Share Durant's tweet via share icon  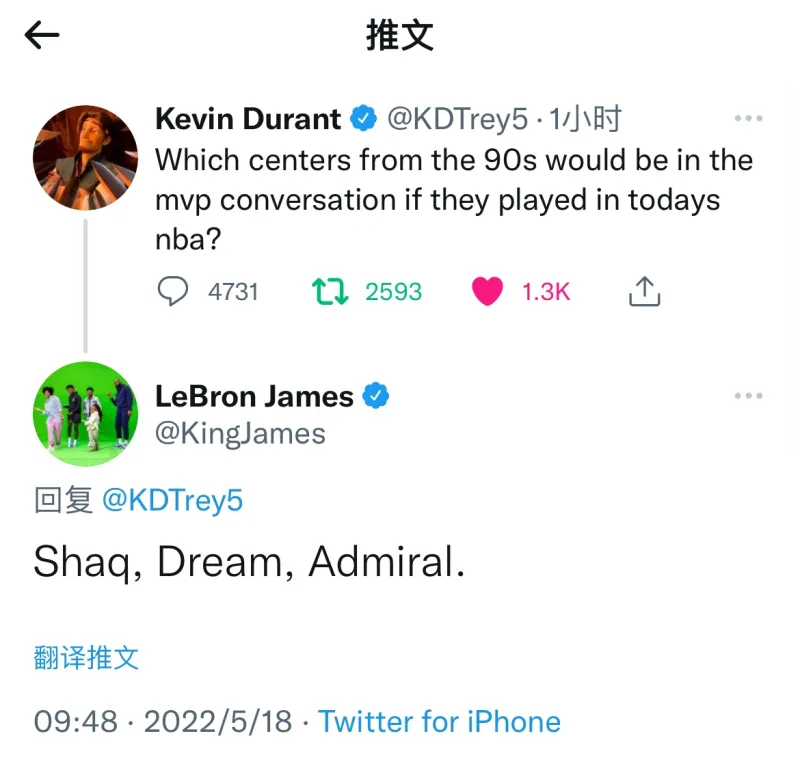[x=645, y=291]
